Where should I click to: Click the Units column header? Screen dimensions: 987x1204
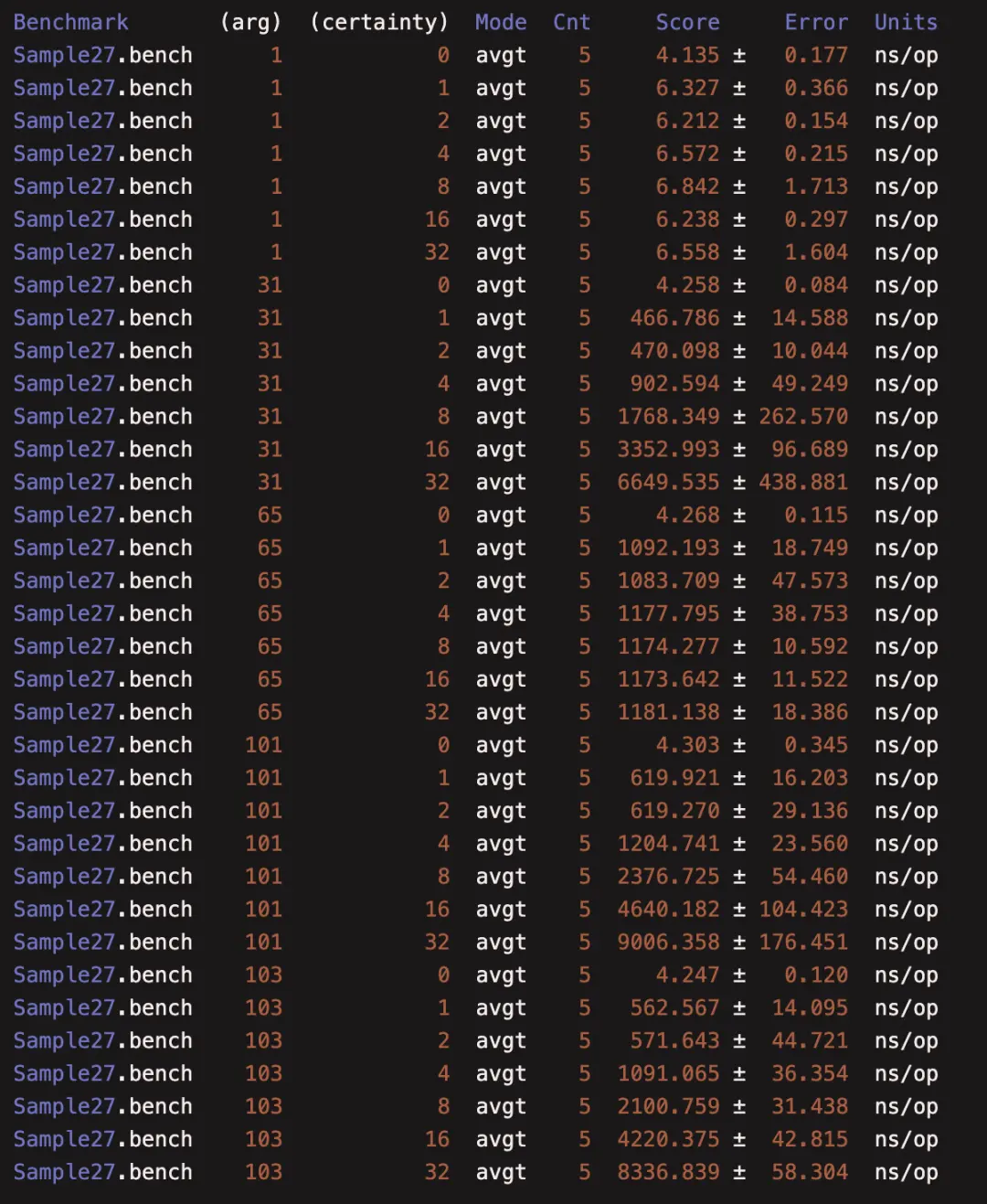[905, 22]
